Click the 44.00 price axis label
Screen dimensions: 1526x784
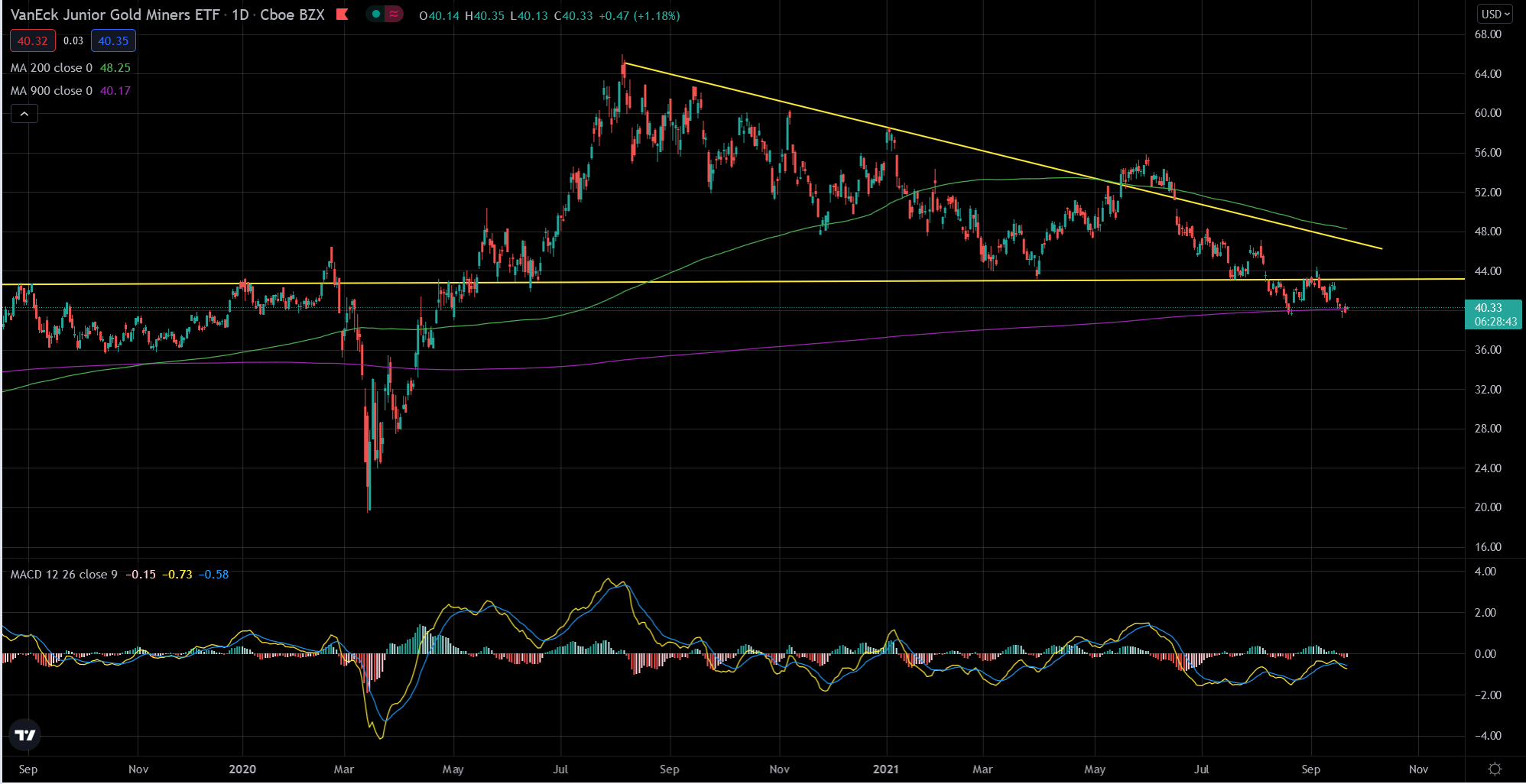[x=1488, y=271]
